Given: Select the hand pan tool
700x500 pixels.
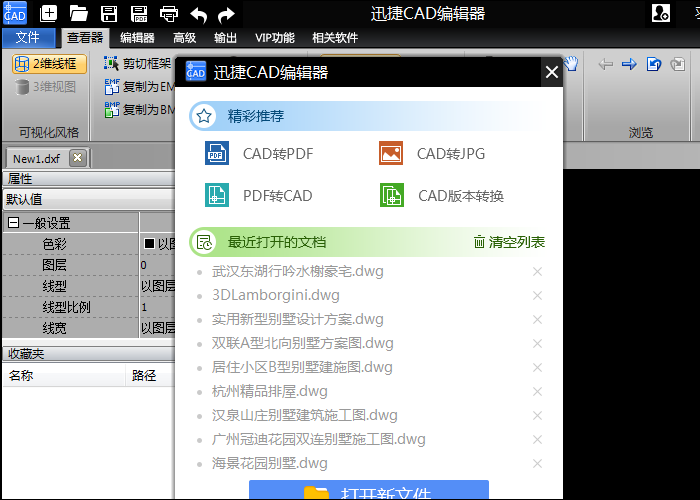Looking at the screenshot, I should (x=571, y=64).
